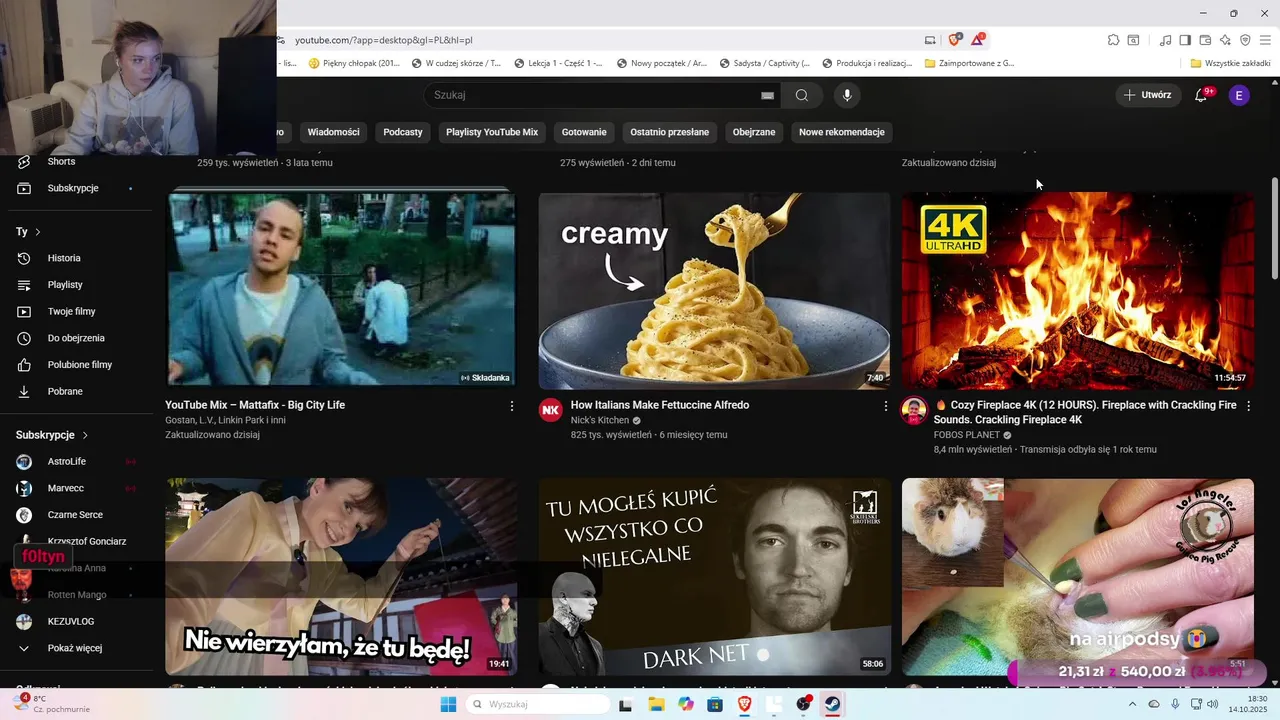Open the Lekcja 1 - Część 1 bookmark
The height and width of the screenshot is (720, 1280).
559,63
